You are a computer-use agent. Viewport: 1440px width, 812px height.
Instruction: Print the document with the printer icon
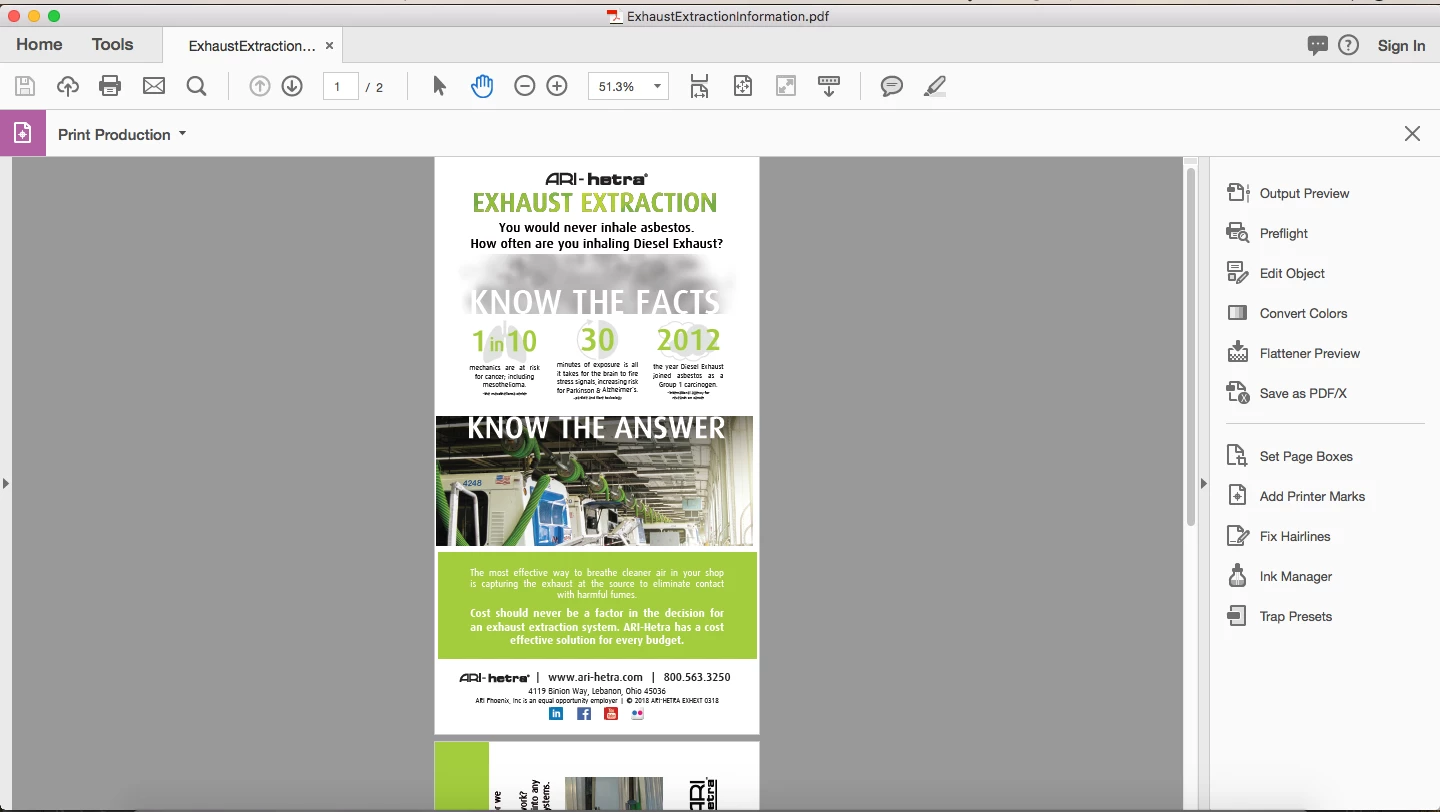coord(110,86)
